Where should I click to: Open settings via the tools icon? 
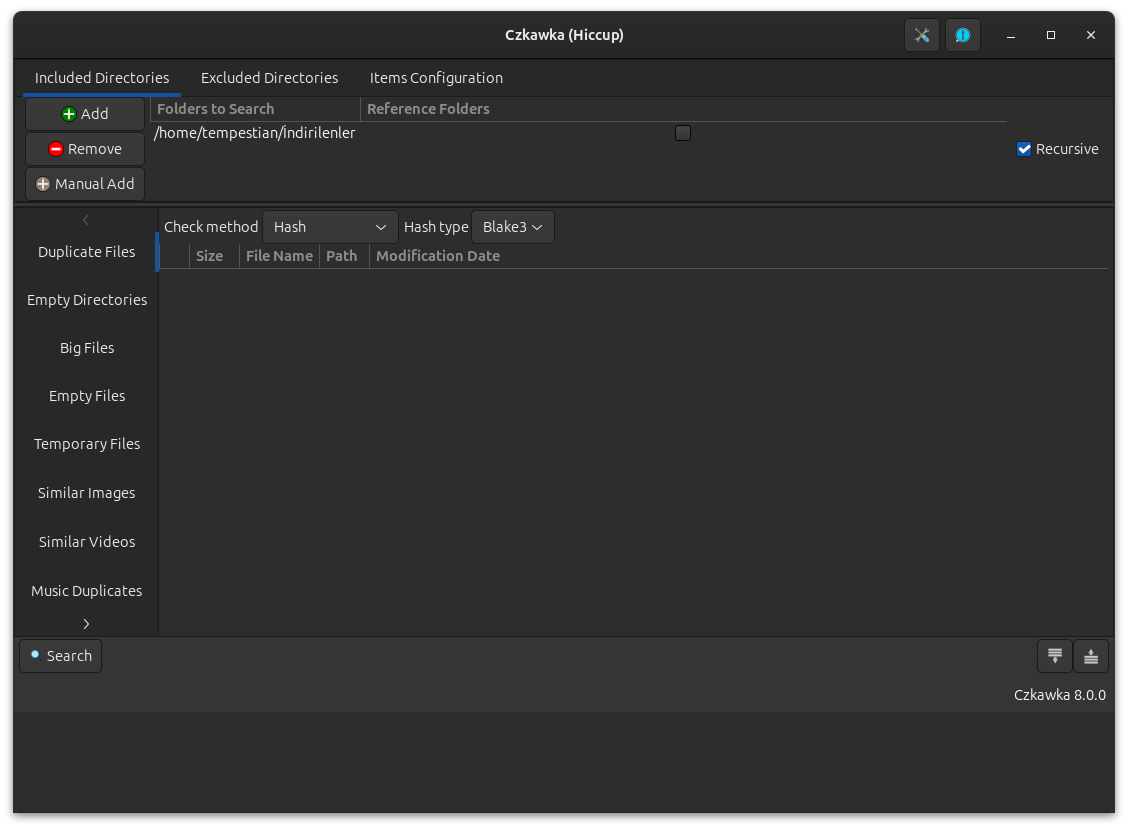pyautogui.click(x=922, y=35)
